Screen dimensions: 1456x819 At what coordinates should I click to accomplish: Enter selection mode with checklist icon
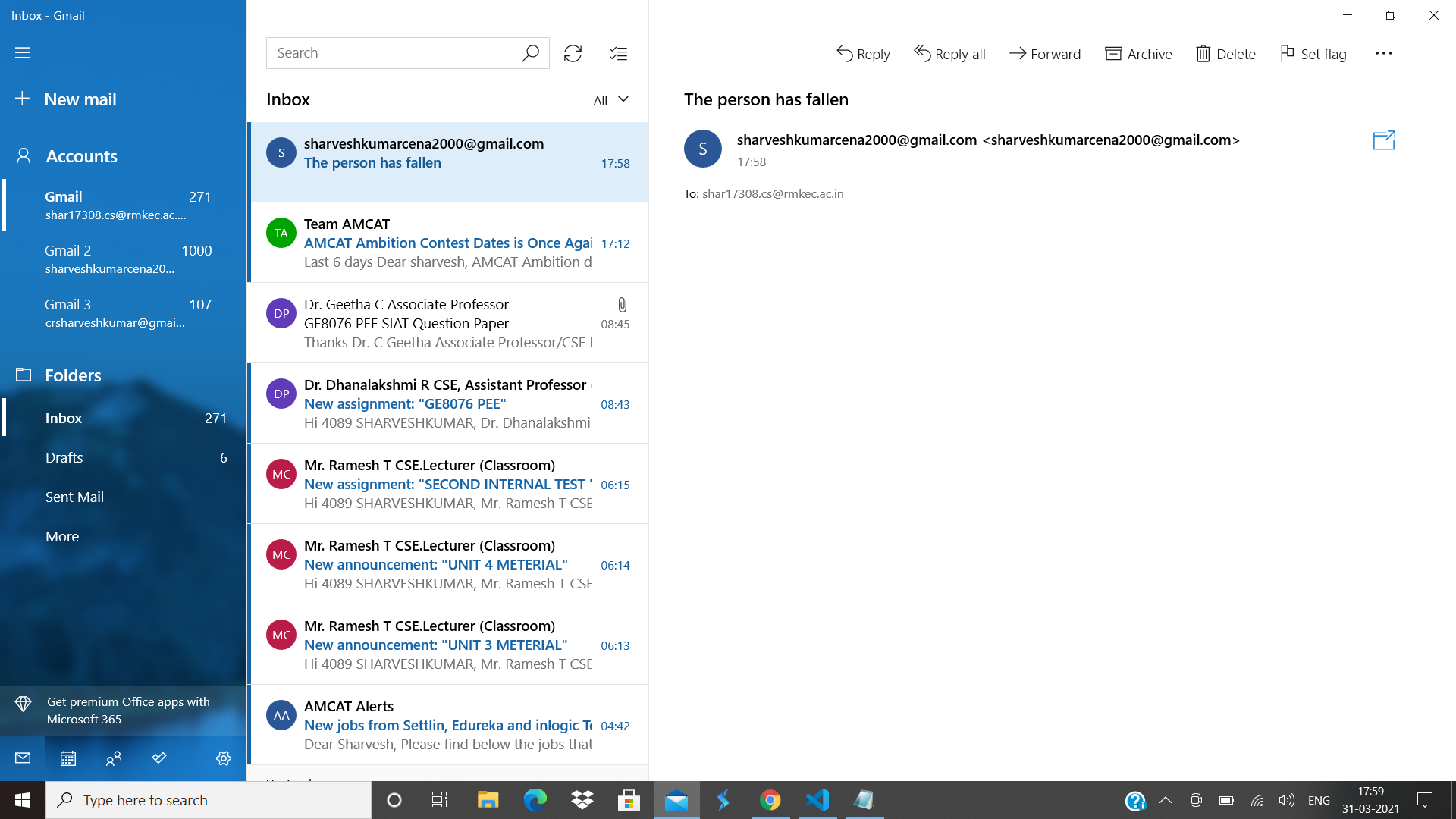[x=618, y=53]
